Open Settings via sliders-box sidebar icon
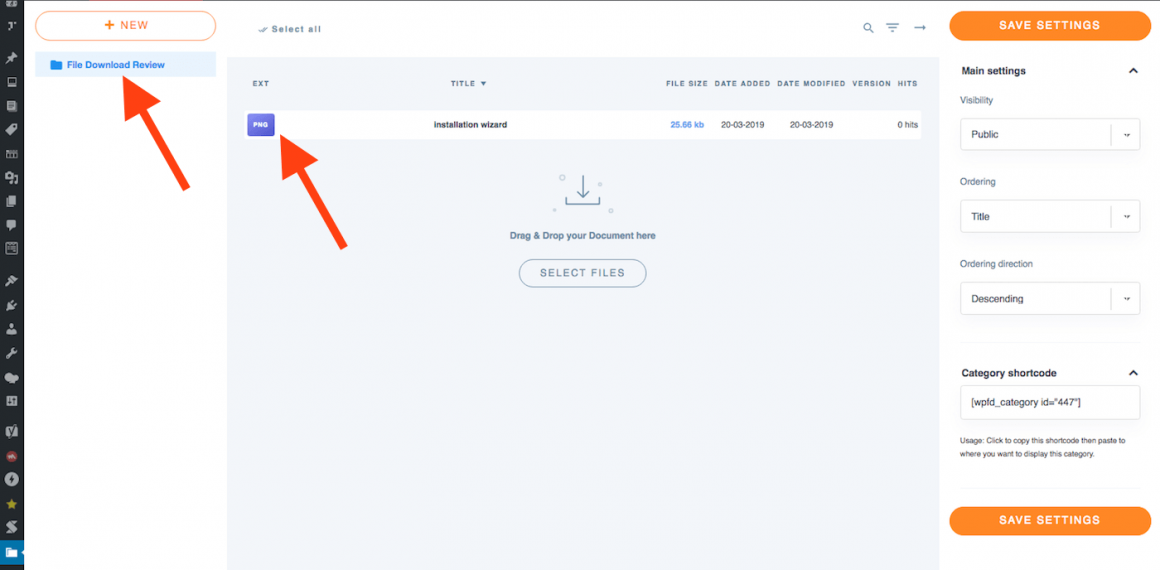This screenshot has width=1160, height=570. 11,400
